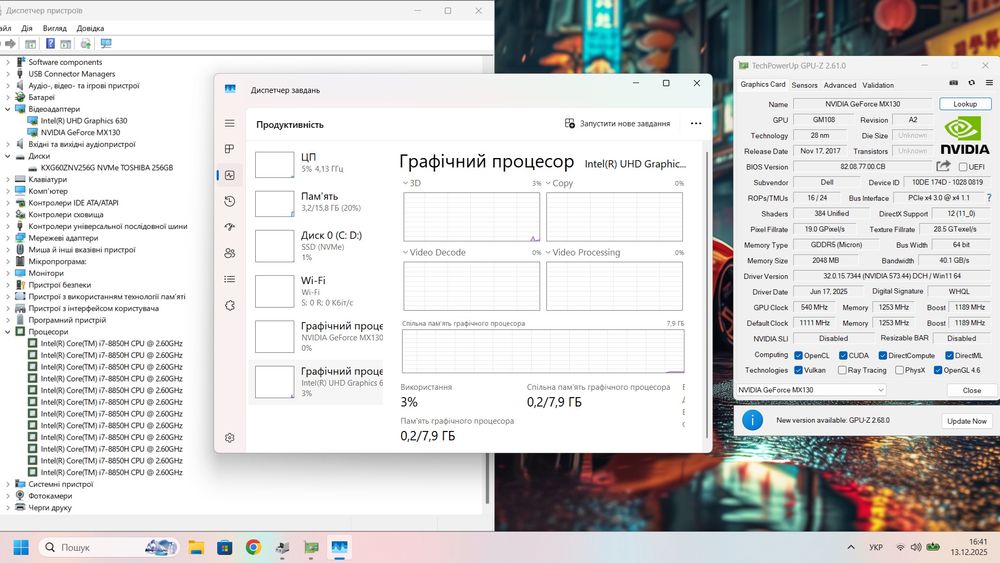Open GPU selection dropdown NVIDIA GeForce MX130

(x=811, y=390)
